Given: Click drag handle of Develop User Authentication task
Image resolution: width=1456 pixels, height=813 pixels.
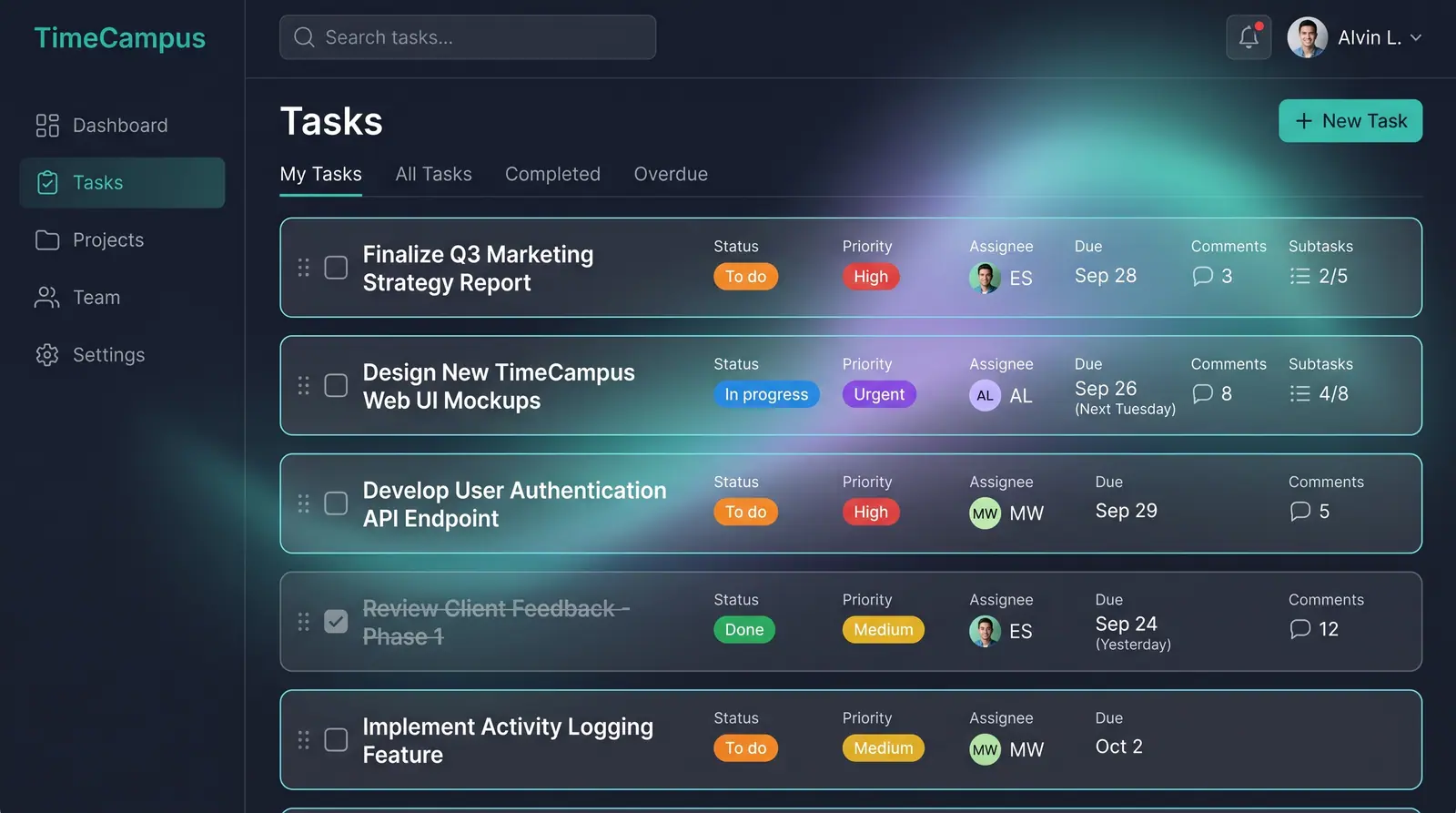Looking at the screenshot, I should point(304,503).
